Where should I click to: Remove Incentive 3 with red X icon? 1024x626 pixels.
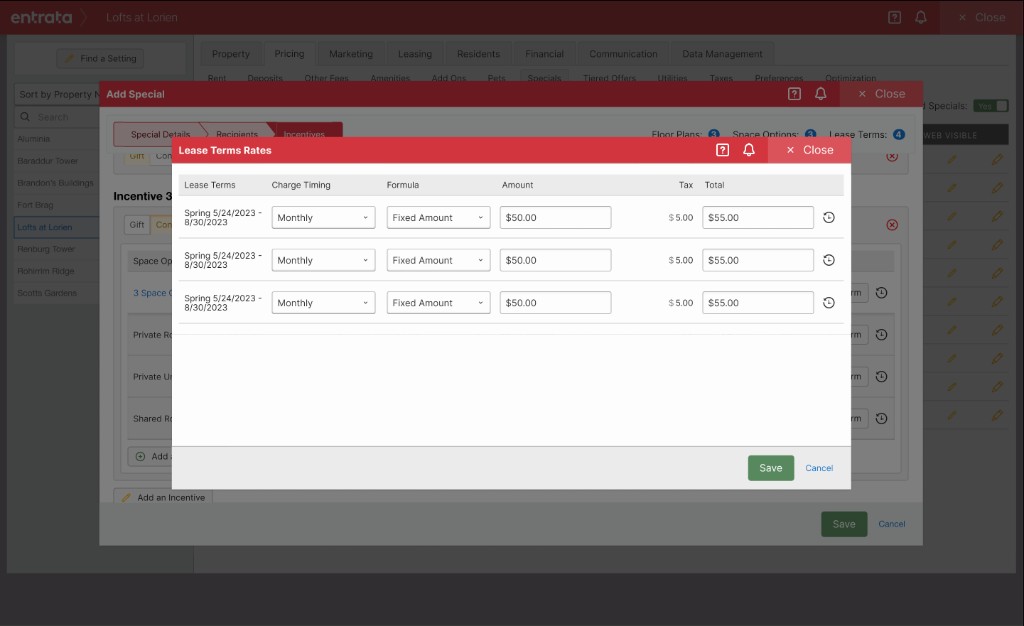[x=892, y=225]
